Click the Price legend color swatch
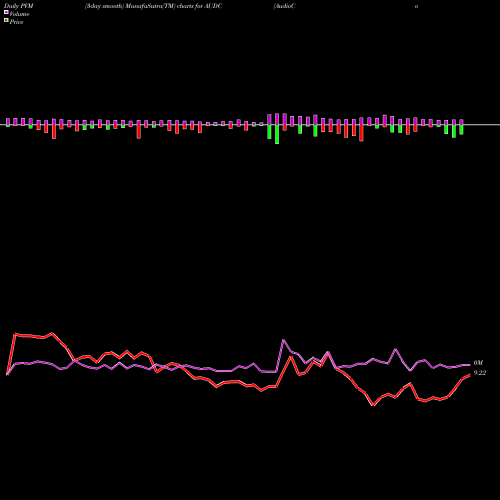The height and width of the screenshot is (500, 500). pos(6,21)
